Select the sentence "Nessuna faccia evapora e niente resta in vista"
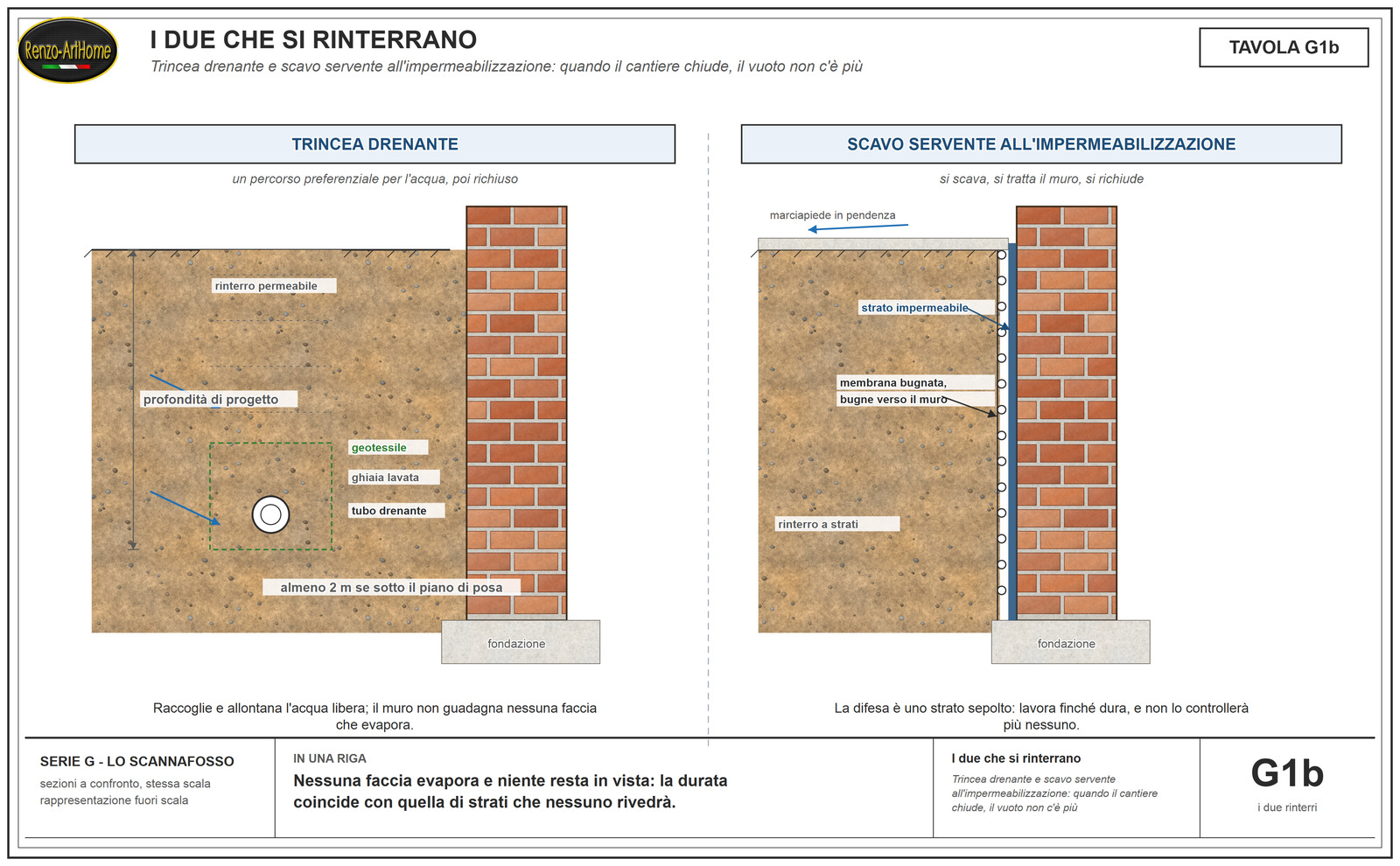 tap(511, 792)
